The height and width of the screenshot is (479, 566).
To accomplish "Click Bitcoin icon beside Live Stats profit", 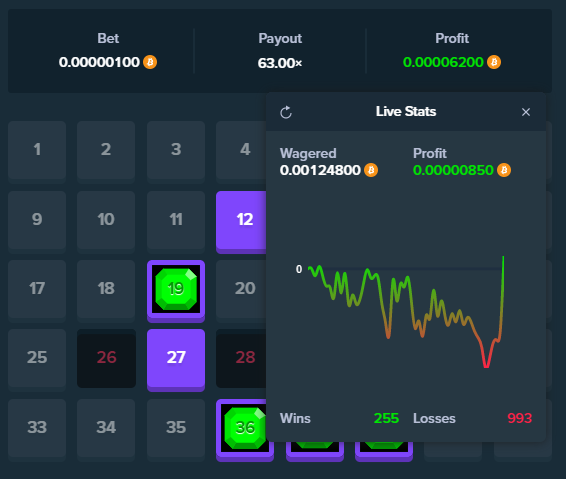I will [504, 170].
